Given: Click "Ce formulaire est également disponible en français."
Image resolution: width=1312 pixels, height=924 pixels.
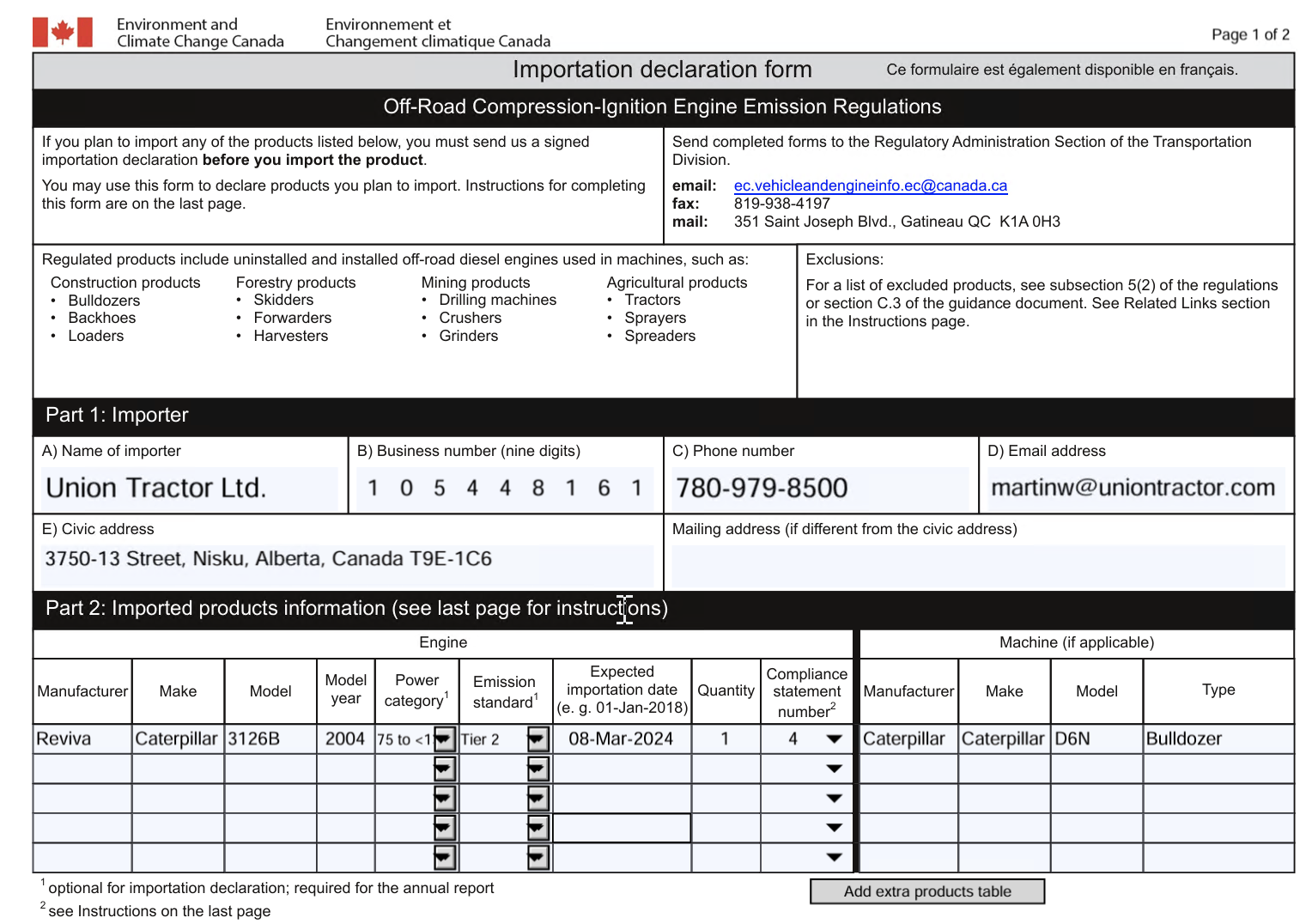Looking at the screenshot, I should click(x=1062, y=70).
